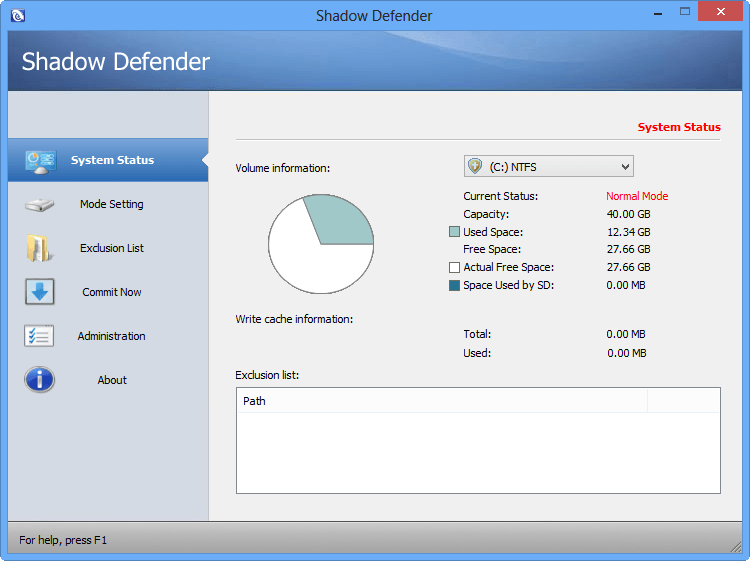Click the red System Status heading
This screenshot has width=750, height=561.
(679, 127)
